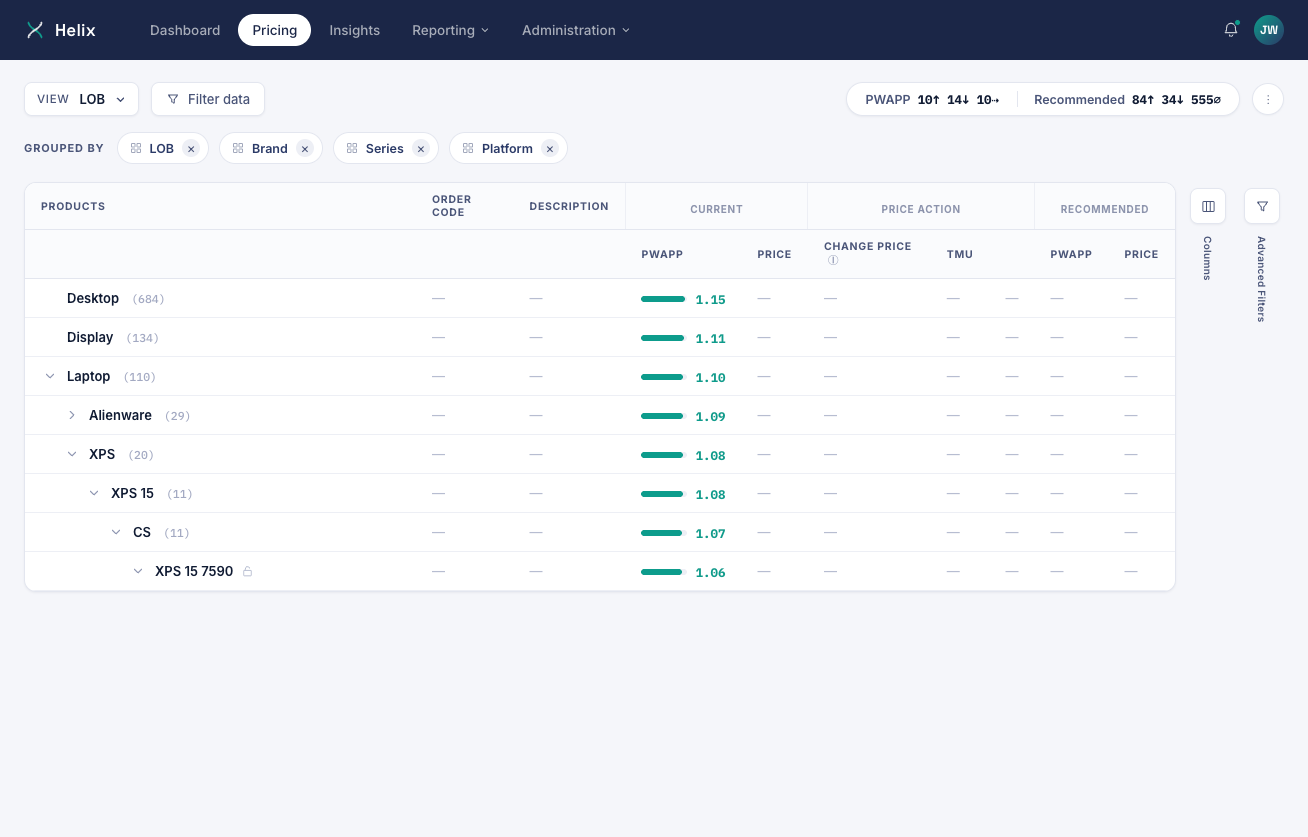
Task: Click the PWAPP value 1.11 for Display
Action: click(711, 339)
